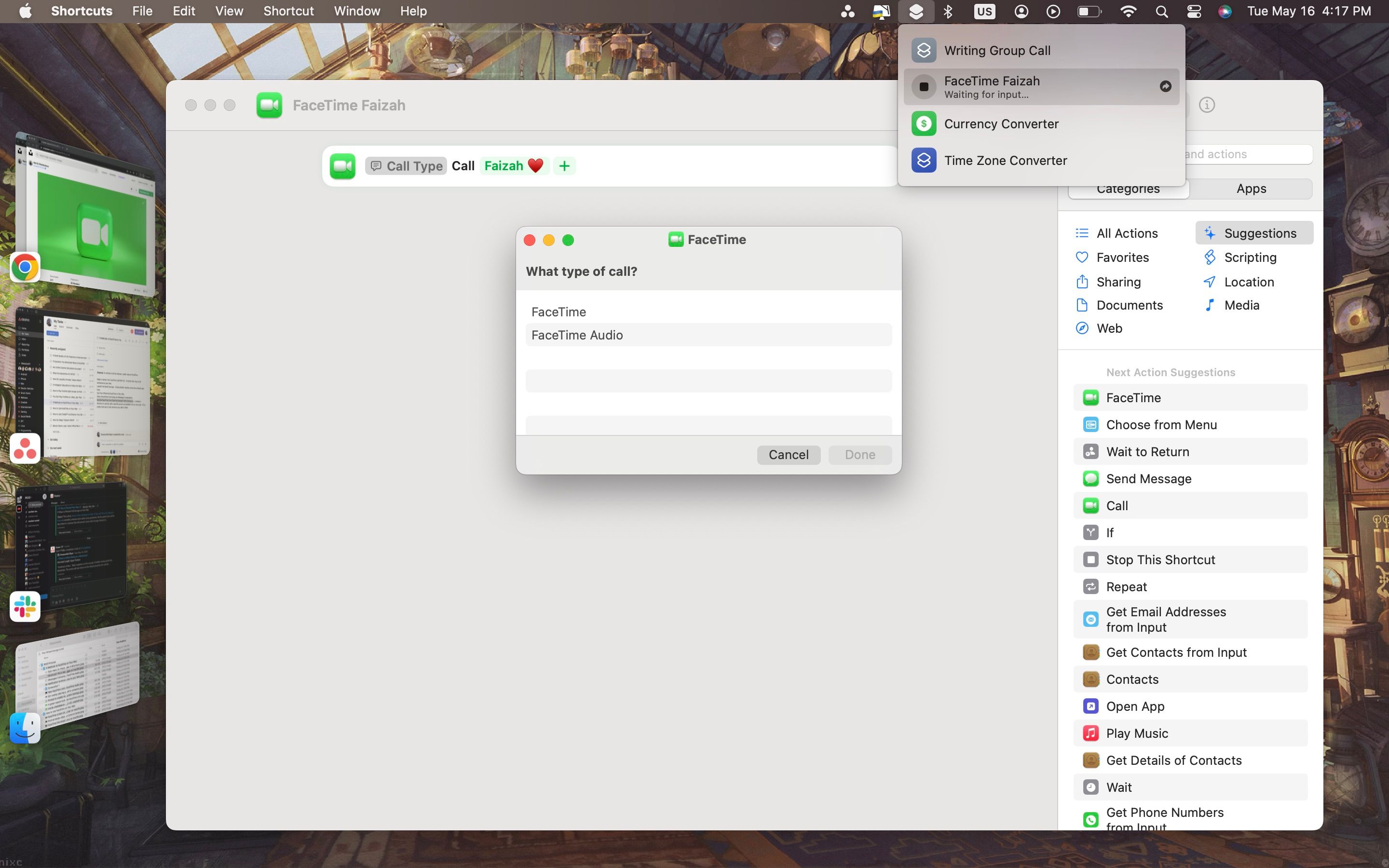The height and width of the screenshot is (868, 1389).
Task: Stop the running FaceTime Faizah shortcut
Action: (924, 87)
